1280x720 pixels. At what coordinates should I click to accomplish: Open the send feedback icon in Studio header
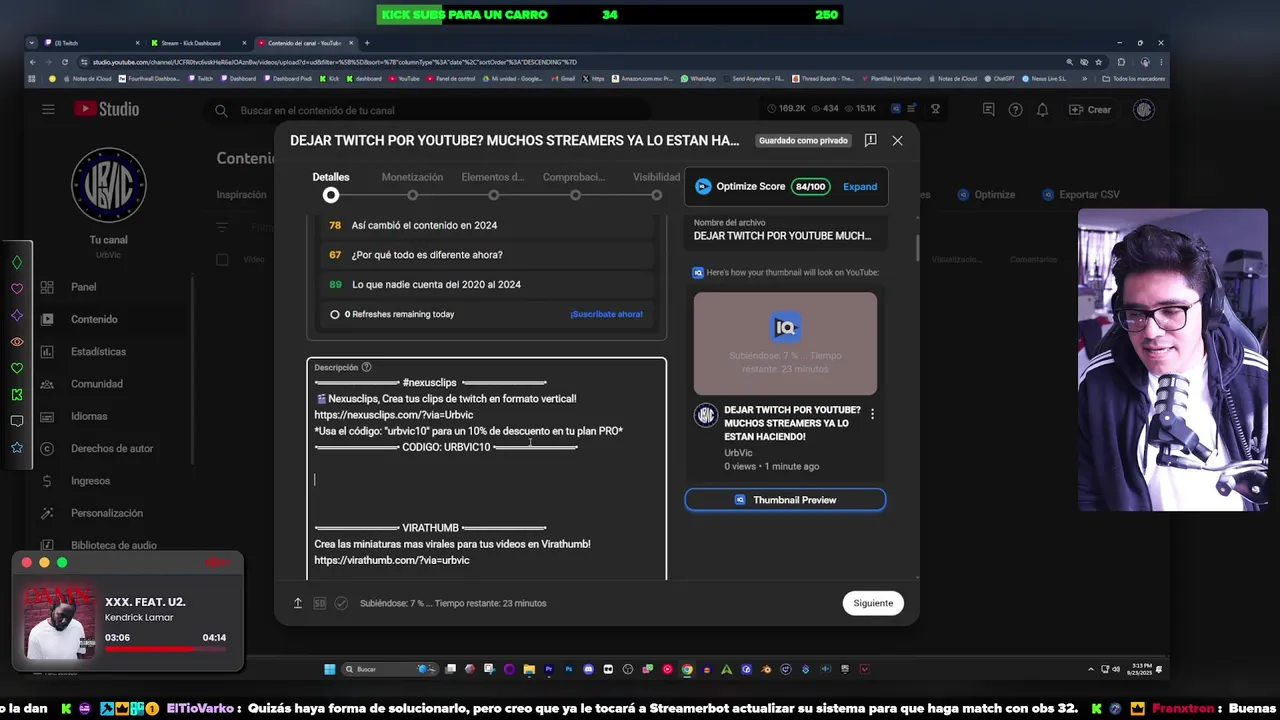[x=988, y=110]
